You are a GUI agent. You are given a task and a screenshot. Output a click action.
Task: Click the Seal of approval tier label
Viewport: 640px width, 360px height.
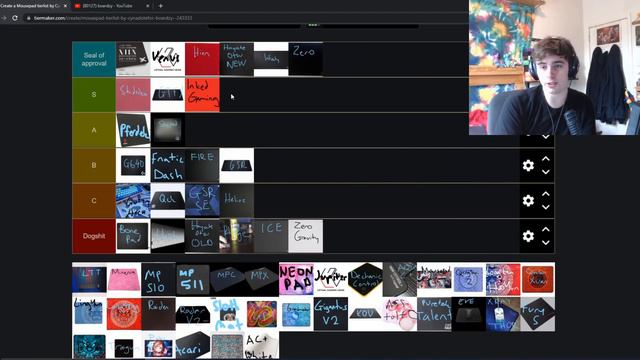(94, 59)
